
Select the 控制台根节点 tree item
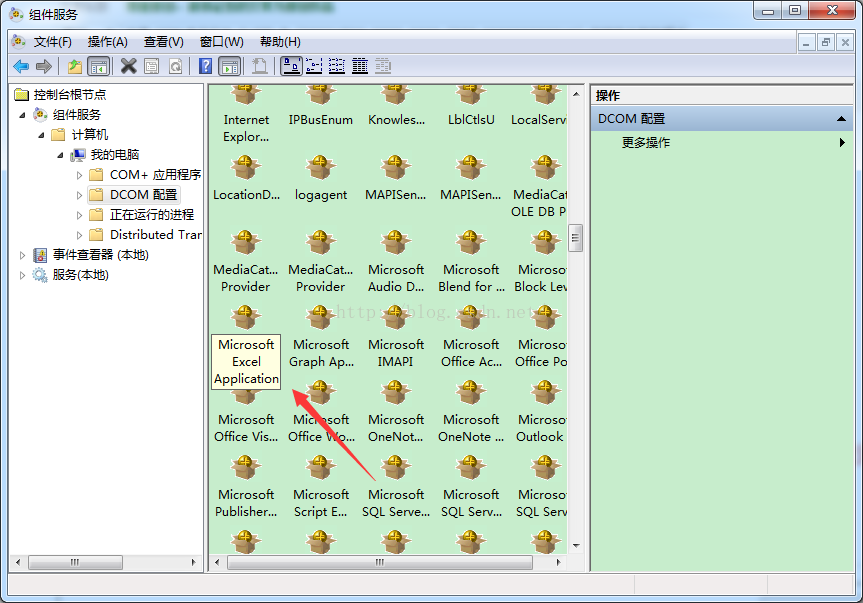[x=61, y=95]
